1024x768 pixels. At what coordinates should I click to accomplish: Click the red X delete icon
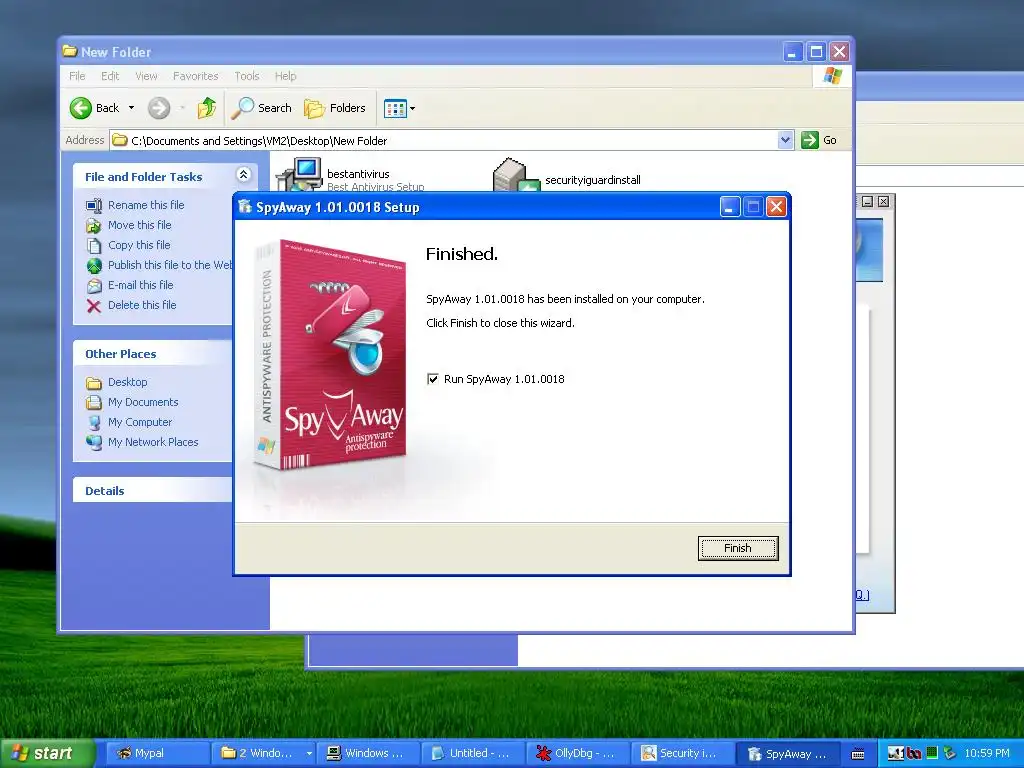pos(94,306)
